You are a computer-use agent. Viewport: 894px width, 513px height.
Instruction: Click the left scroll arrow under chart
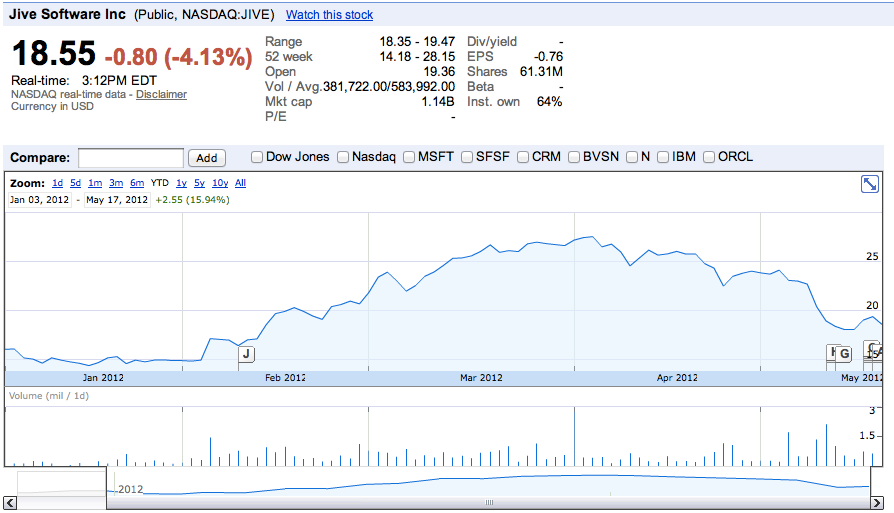(12, 503)
